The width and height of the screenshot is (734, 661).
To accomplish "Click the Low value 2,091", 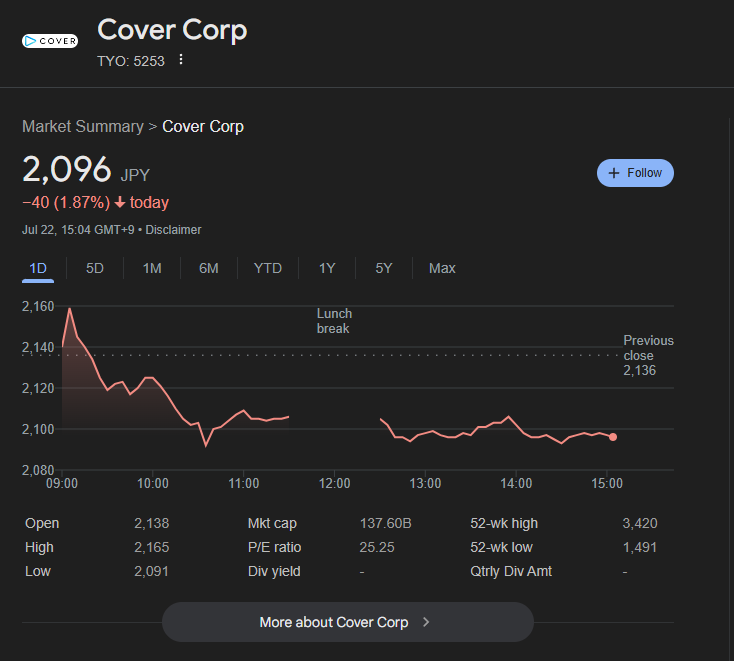I will 151,571.
